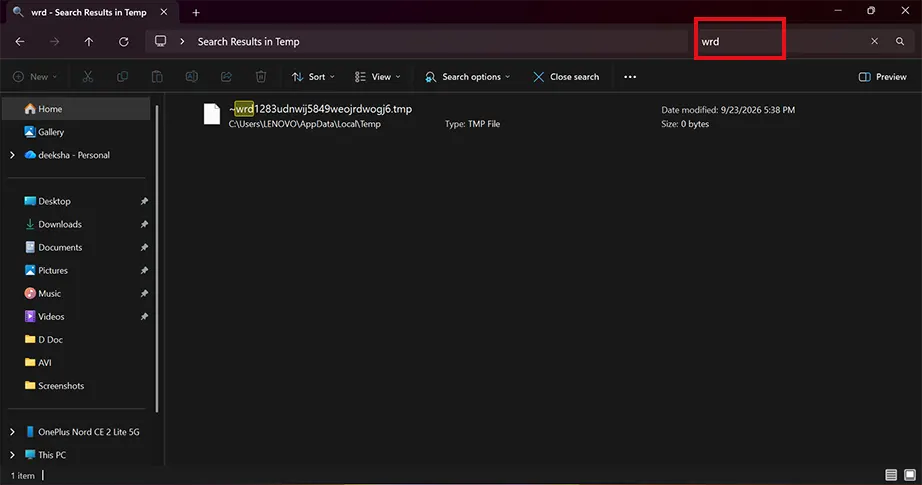Click the Rename icon
Viewport: 922px width, 485px height.
(x=192, y=77)
